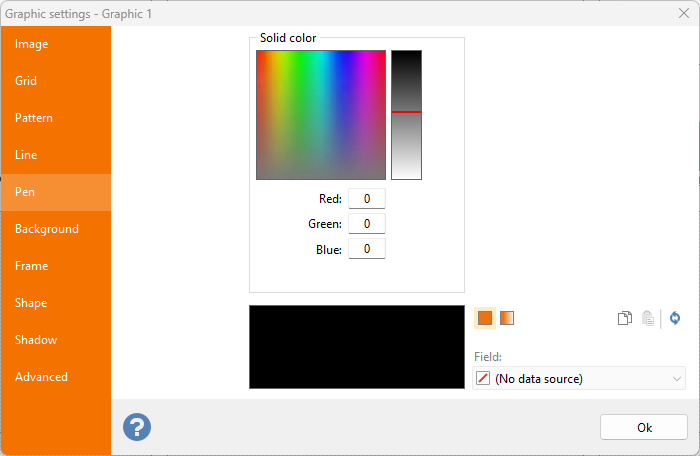Focus the Blue value input field
This screenshot has width=700, height=456.
[367, 249]
